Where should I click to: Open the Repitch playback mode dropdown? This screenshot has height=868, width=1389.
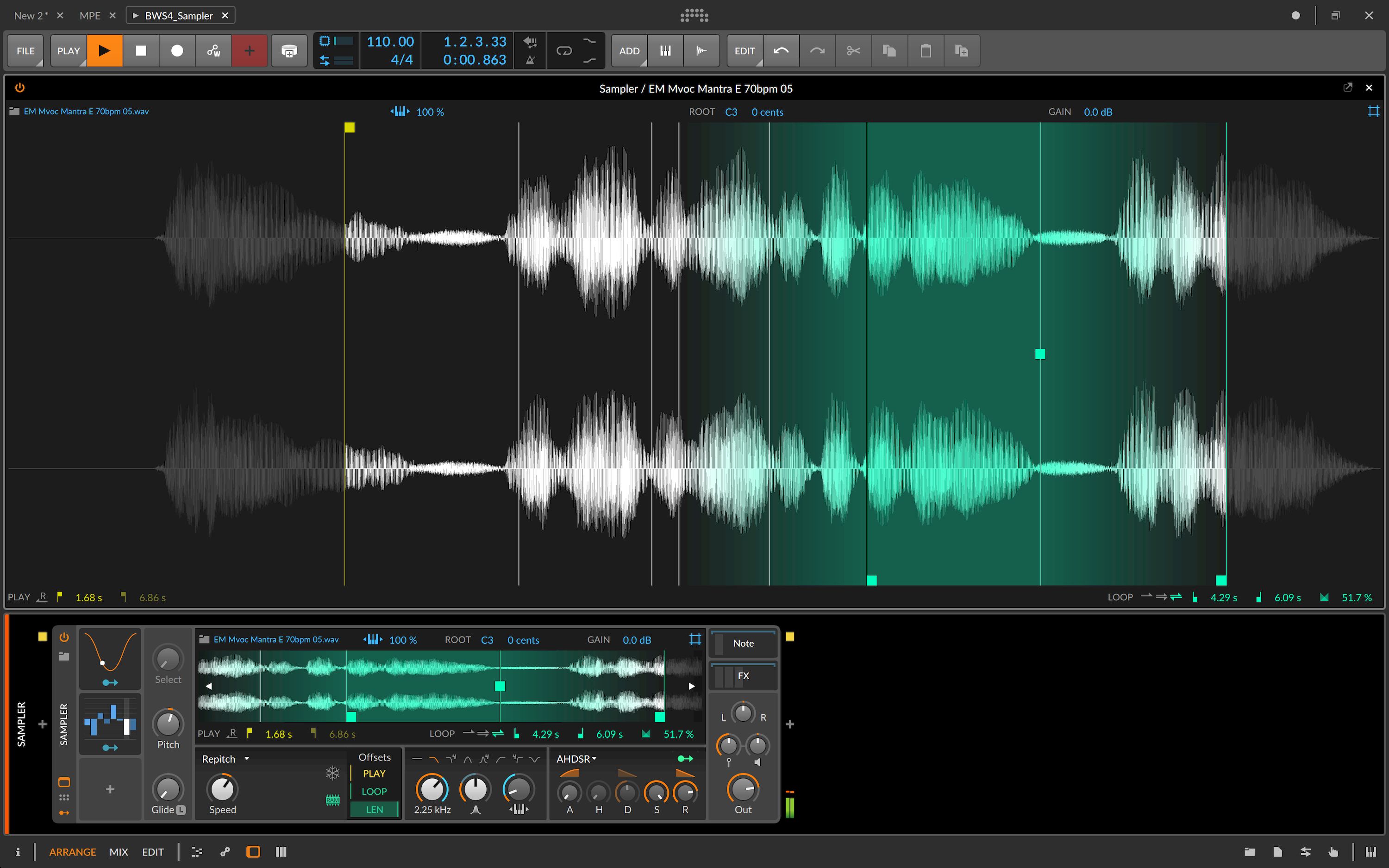click(224, 758)
